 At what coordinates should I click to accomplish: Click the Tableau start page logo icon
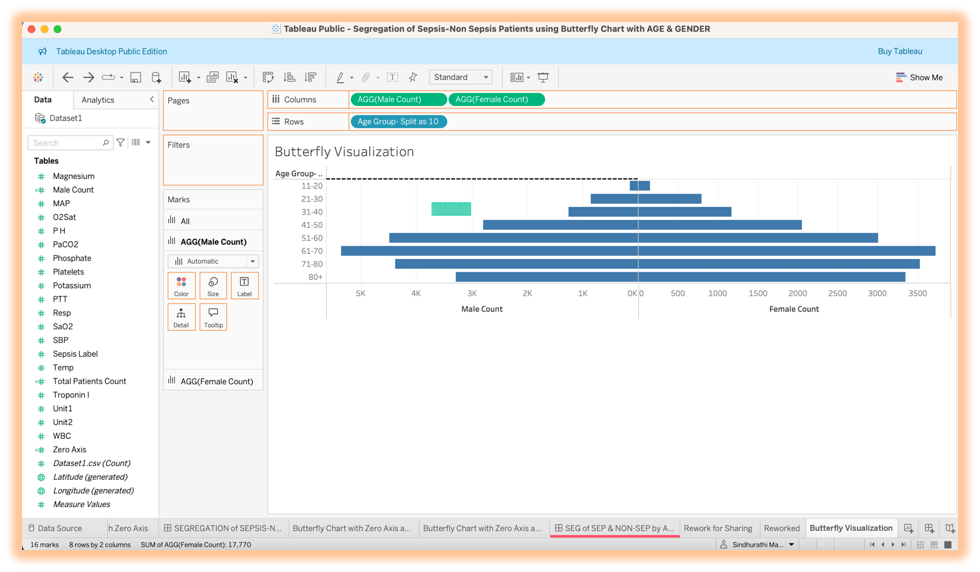pos(38,78)
